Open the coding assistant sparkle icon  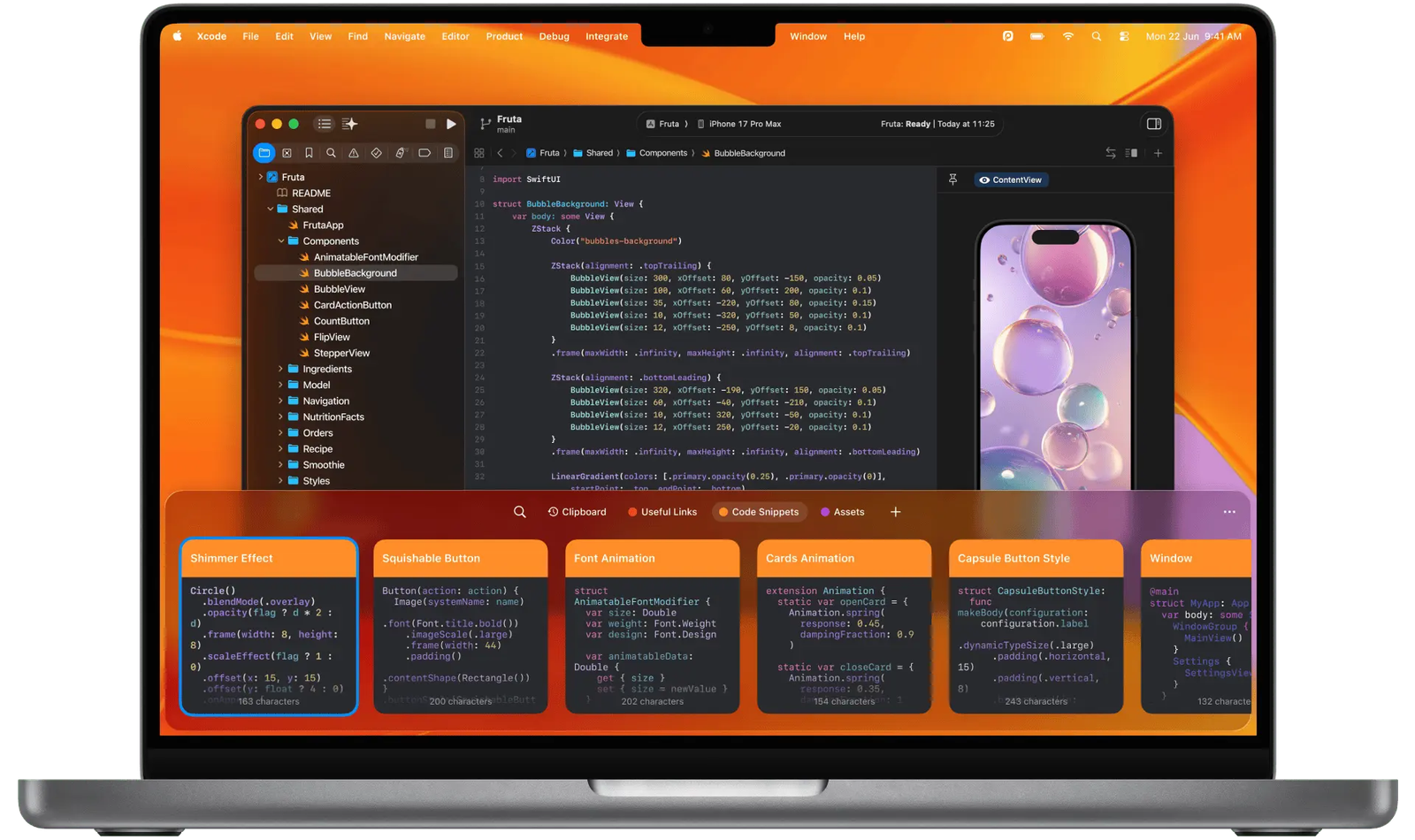(349, 124)
